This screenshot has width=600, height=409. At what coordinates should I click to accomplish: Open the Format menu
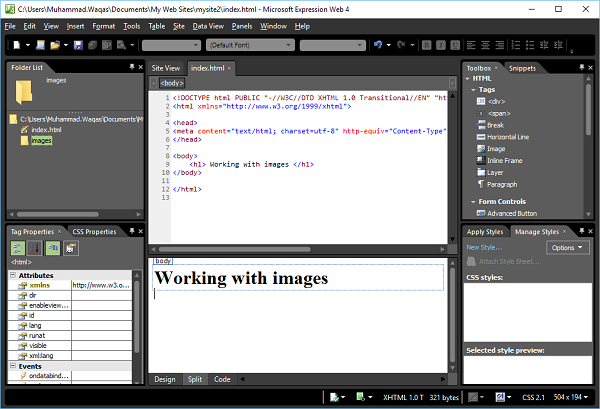[103, 25]
